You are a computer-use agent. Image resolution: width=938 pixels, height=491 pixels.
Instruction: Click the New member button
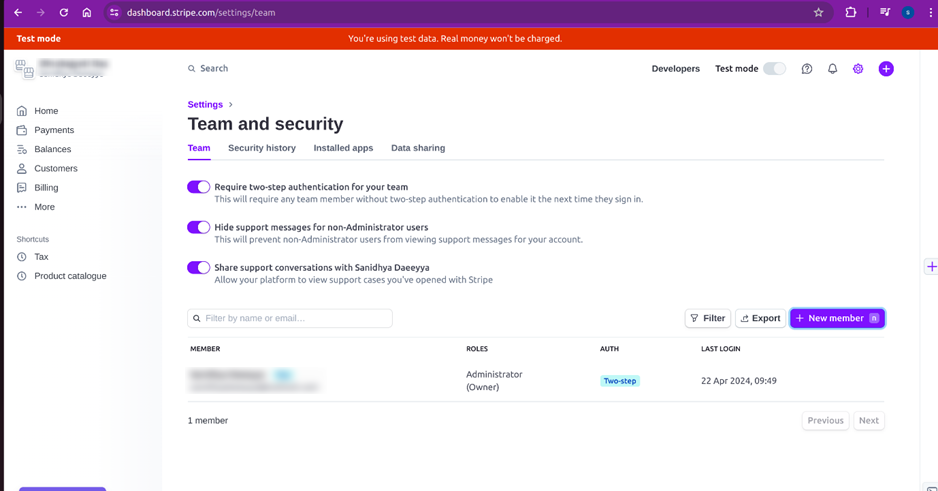[x=837, y=318]
